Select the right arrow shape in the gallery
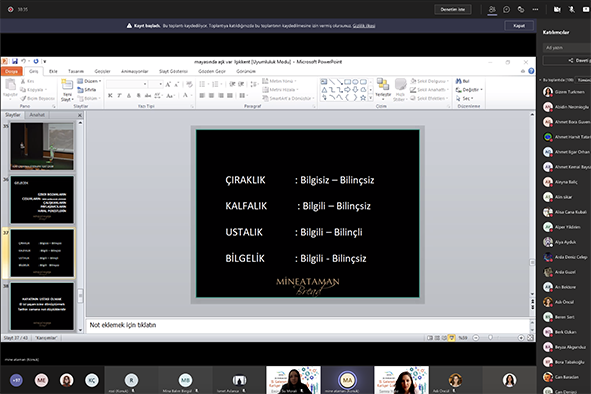Screen dimensions: 591x394 tap(347, 89)
